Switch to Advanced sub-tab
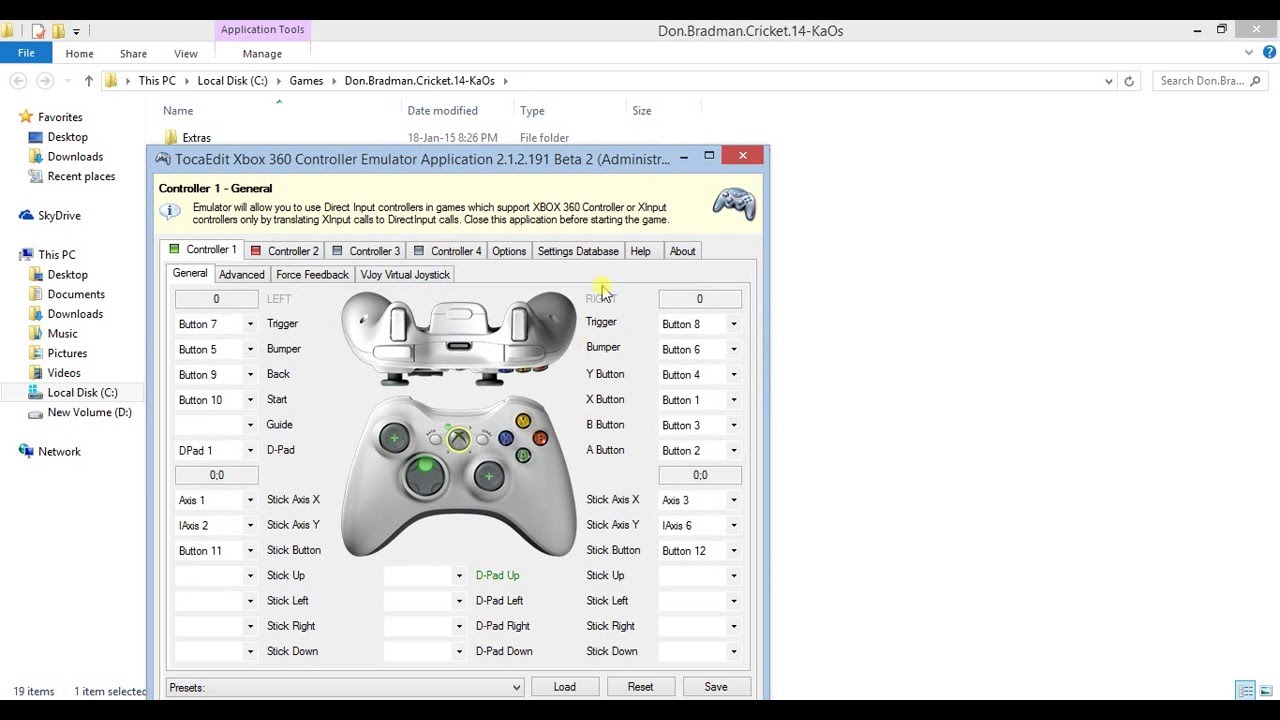 tap(242, 275)
